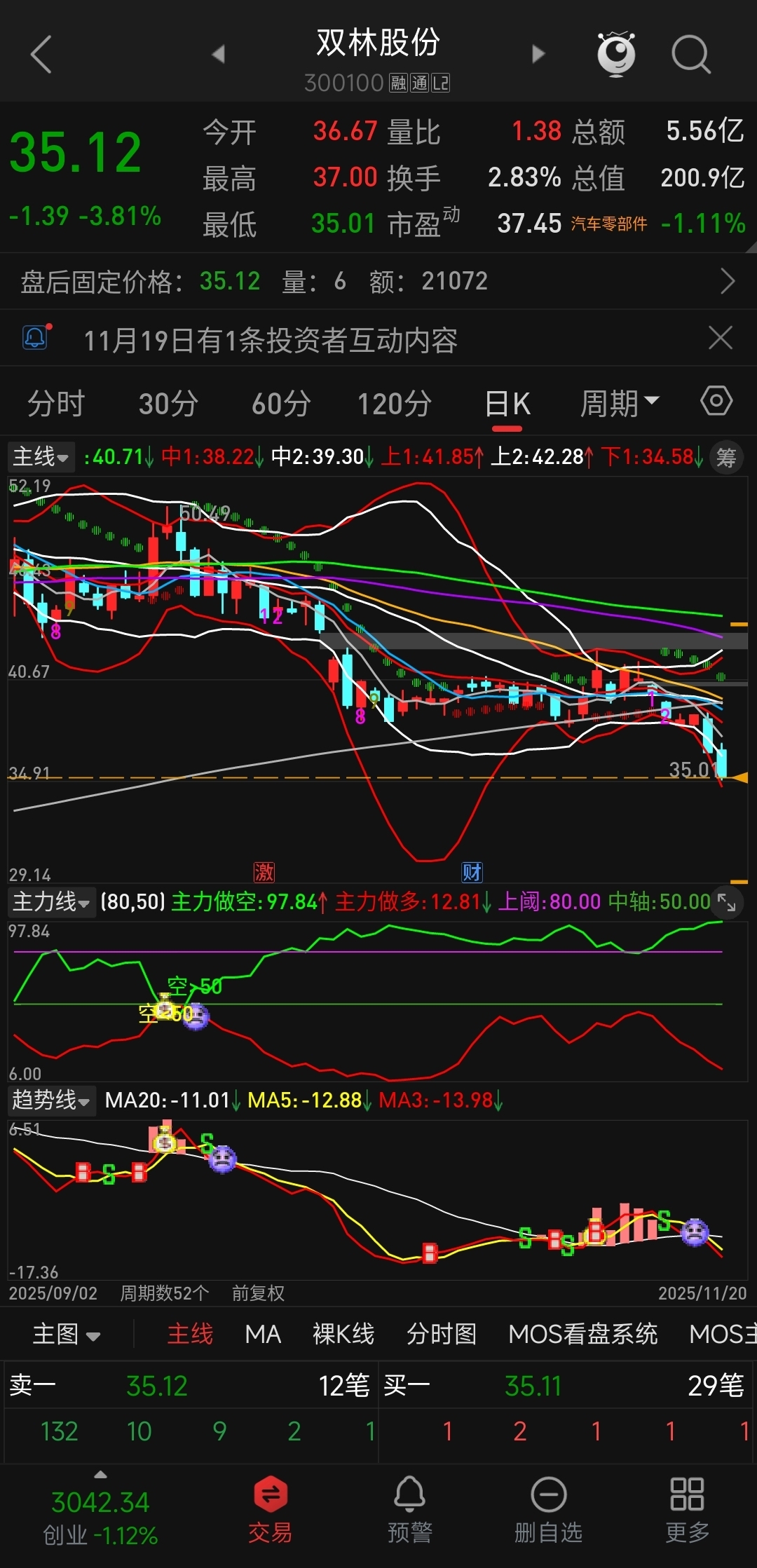Screen dimensions: 757x1568
Task: Tap the 激 marker on chart
Action: tap(264, 872)
